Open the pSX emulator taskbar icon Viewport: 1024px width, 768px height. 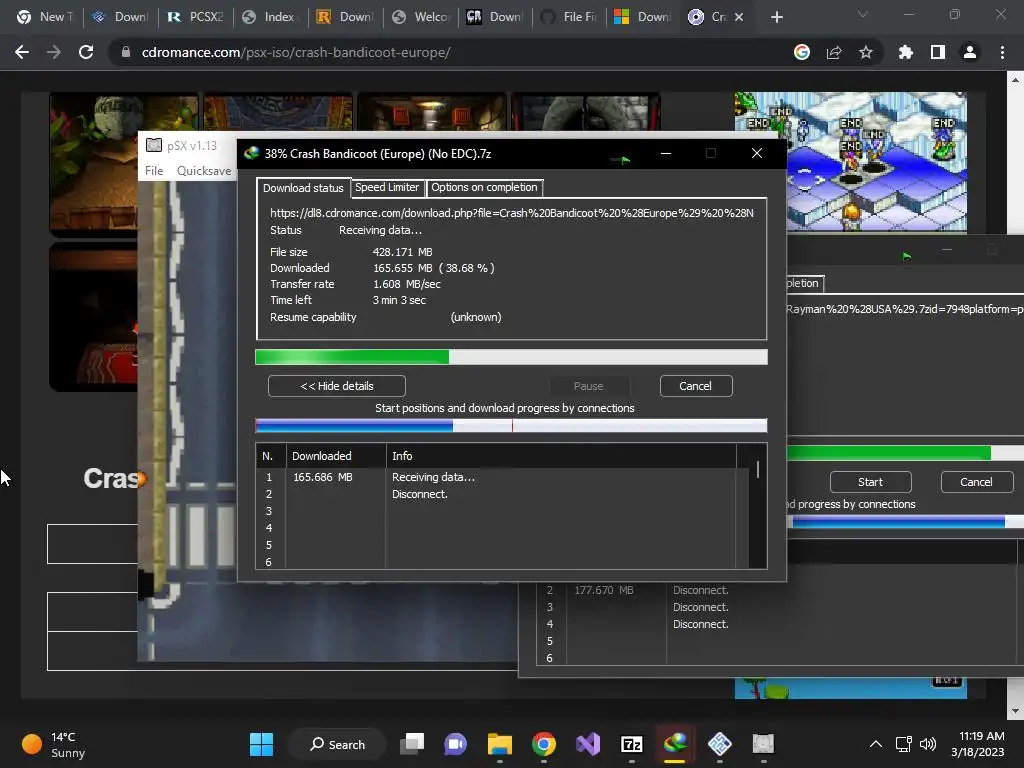pos(763,744)
